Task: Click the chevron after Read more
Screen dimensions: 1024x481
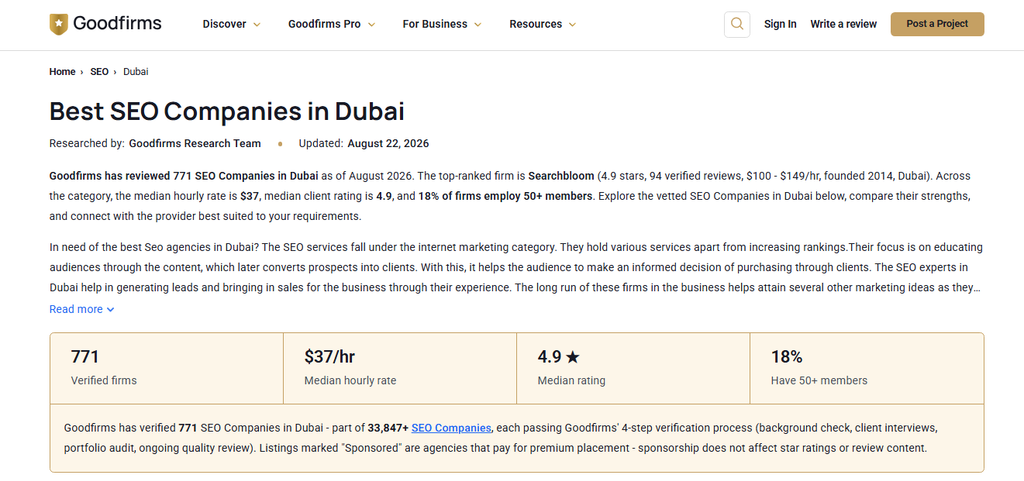Action: (x=110, y=309)
